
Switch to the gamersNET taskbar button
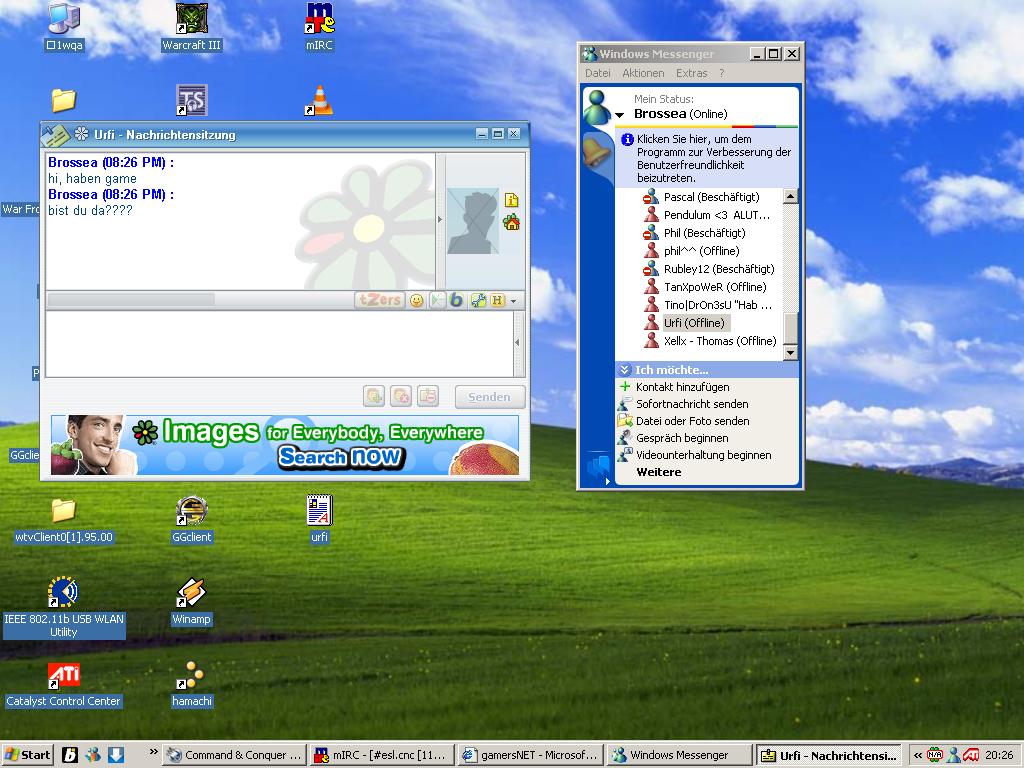click(530, 755)
